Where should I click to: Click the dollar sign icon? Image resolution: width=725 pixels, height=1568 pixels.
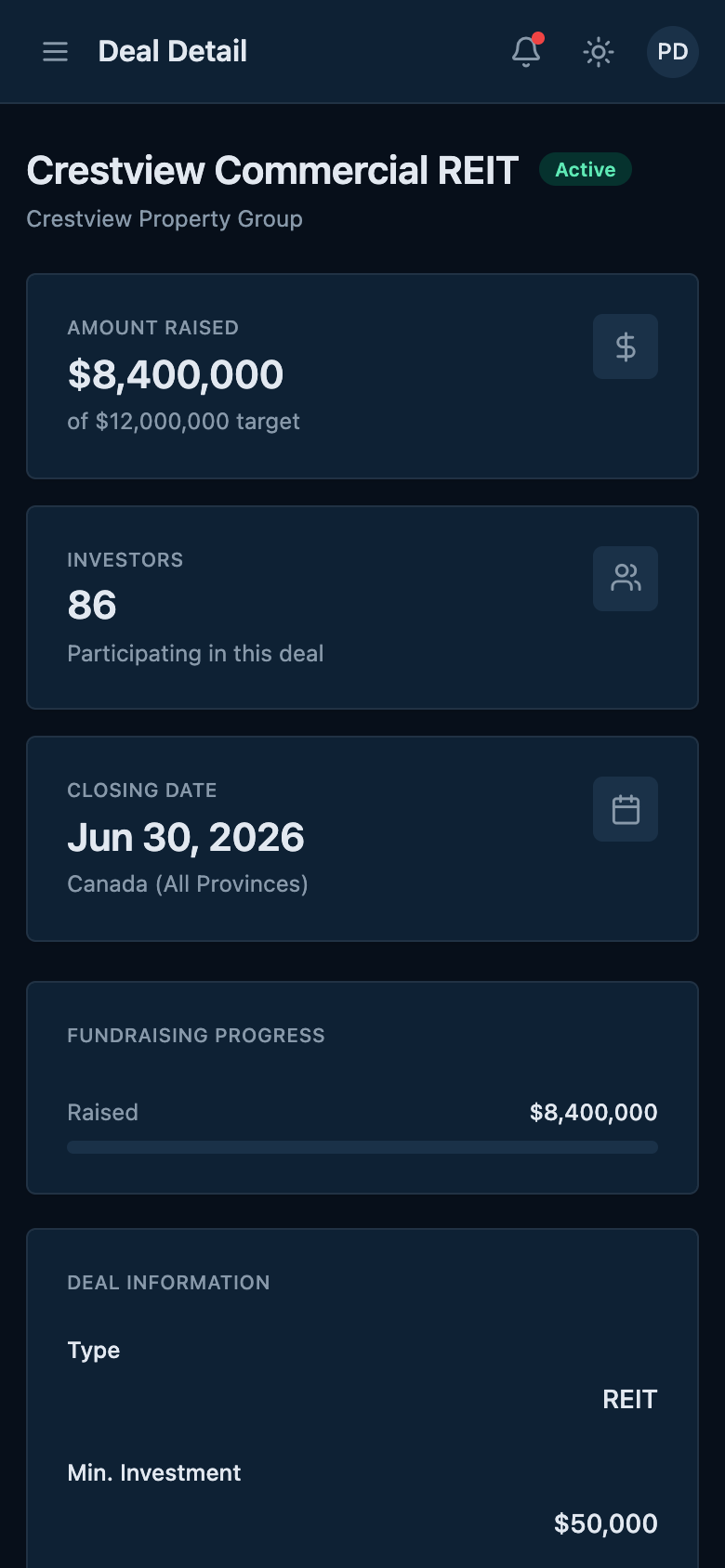click(x=626, y=346)
